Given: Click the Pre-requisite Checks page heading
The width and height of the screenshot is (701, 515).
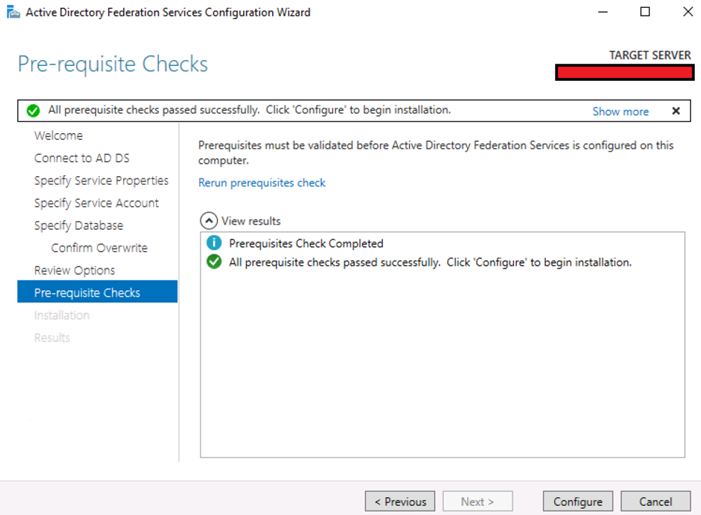Looking at the screenshot, I should click(113, 64).
